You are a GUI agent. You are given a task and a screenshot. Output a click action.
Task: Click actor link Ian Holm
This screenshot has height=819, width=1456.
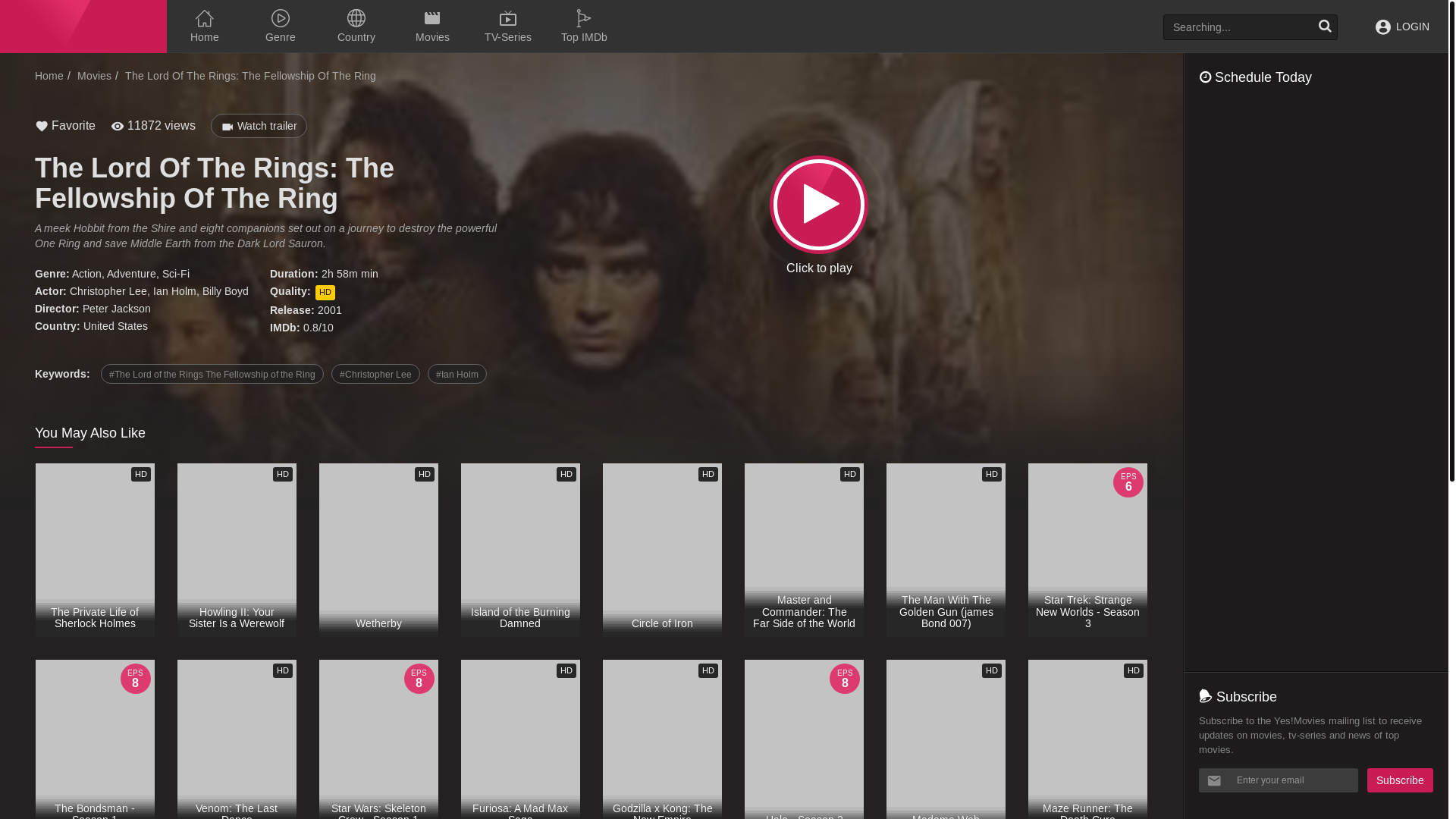[174, 291]
